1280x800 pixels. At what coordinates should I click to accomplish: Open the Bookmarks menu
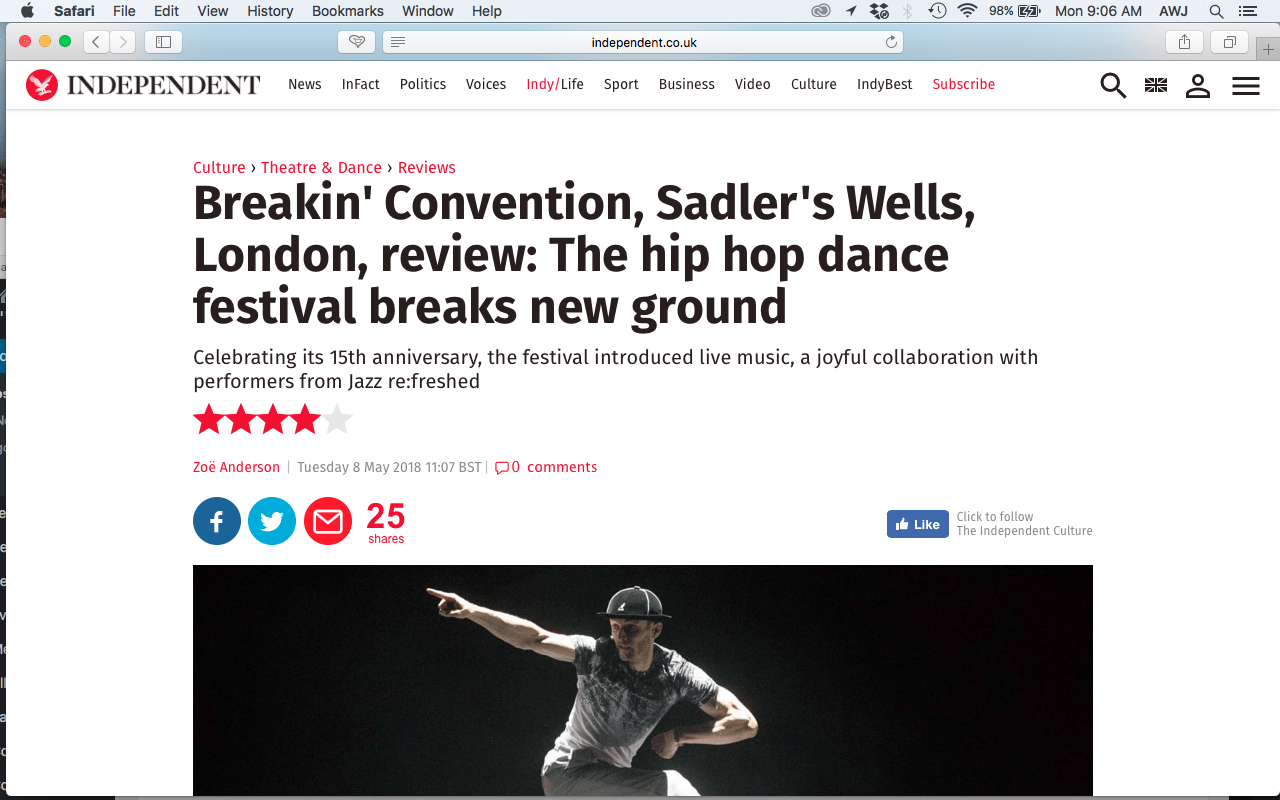click(348, 11)
